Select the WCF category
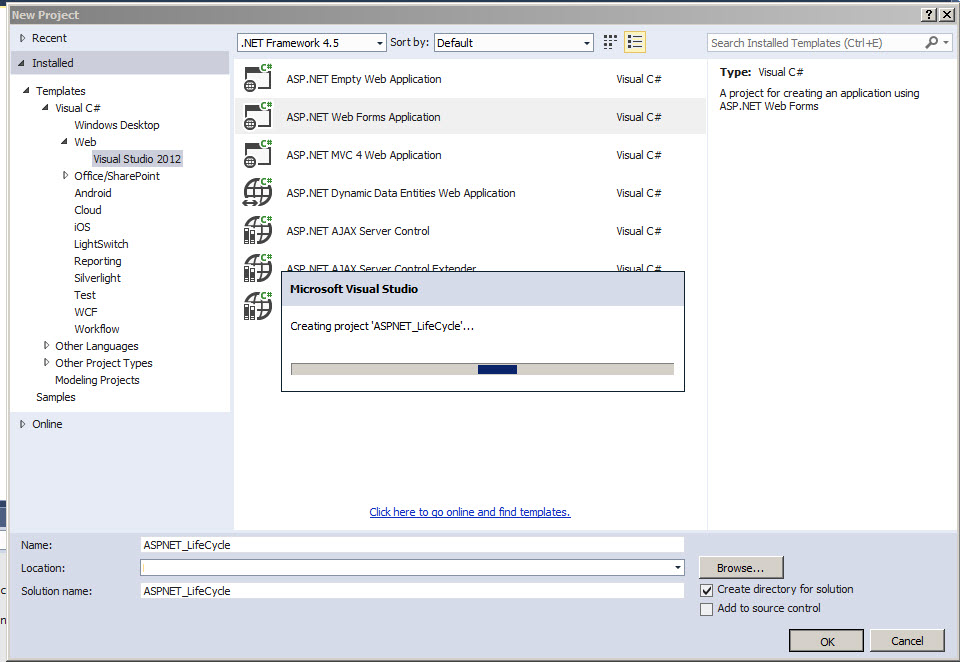Screen dimensions: 960x662 pyautogui.click(x=86, y=312)
